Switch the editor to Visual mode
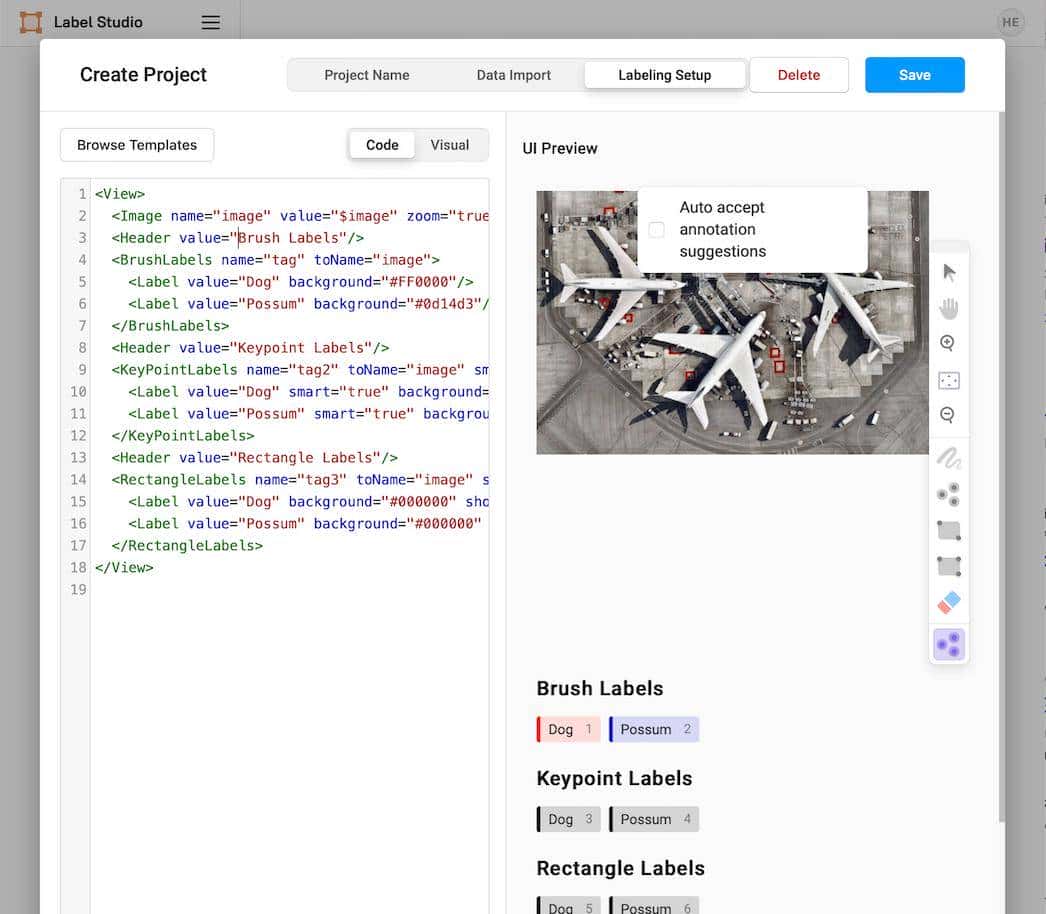 [449, 145]
